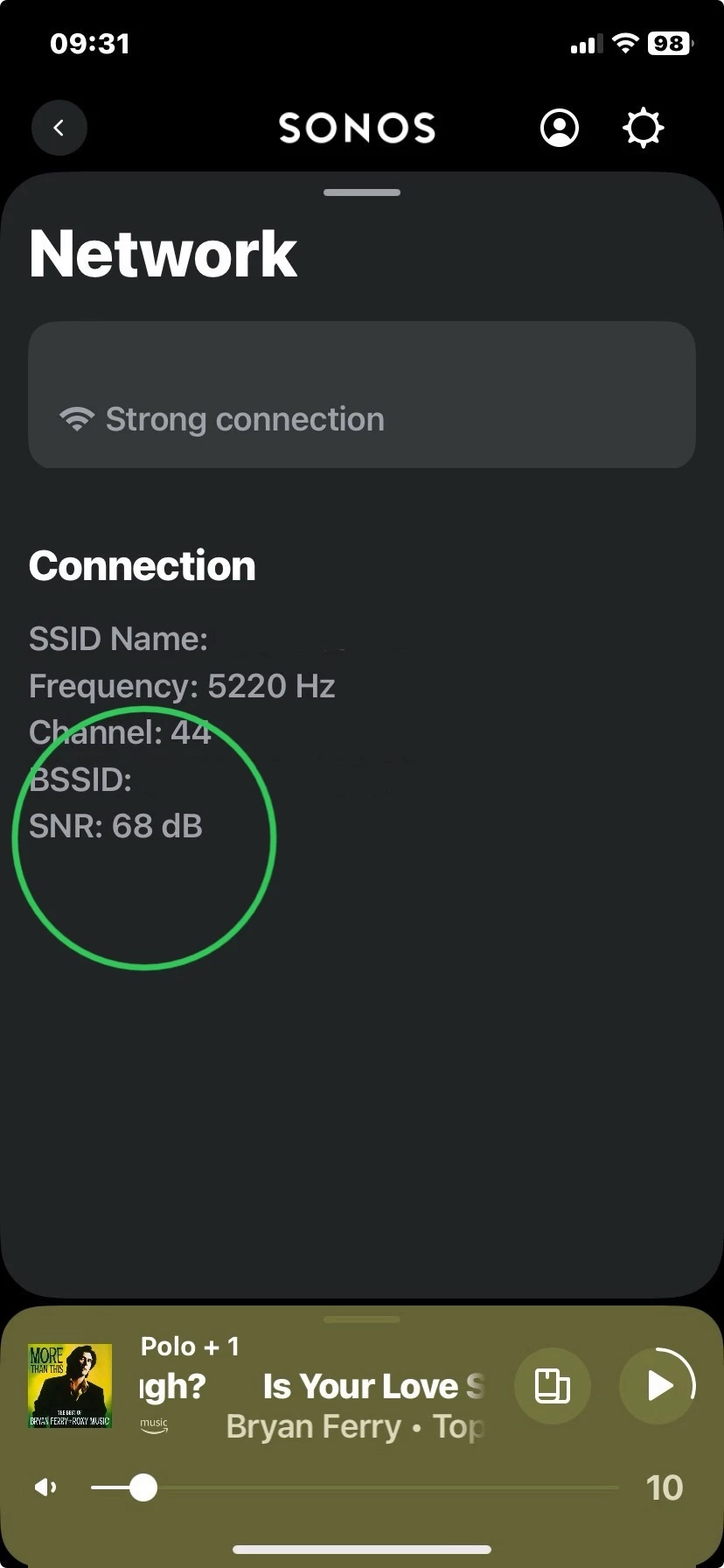This screenshot has width=724, height=1568.
Task: Tap the Wi-Fi indicator in status bar
Action: click(625, 43)
